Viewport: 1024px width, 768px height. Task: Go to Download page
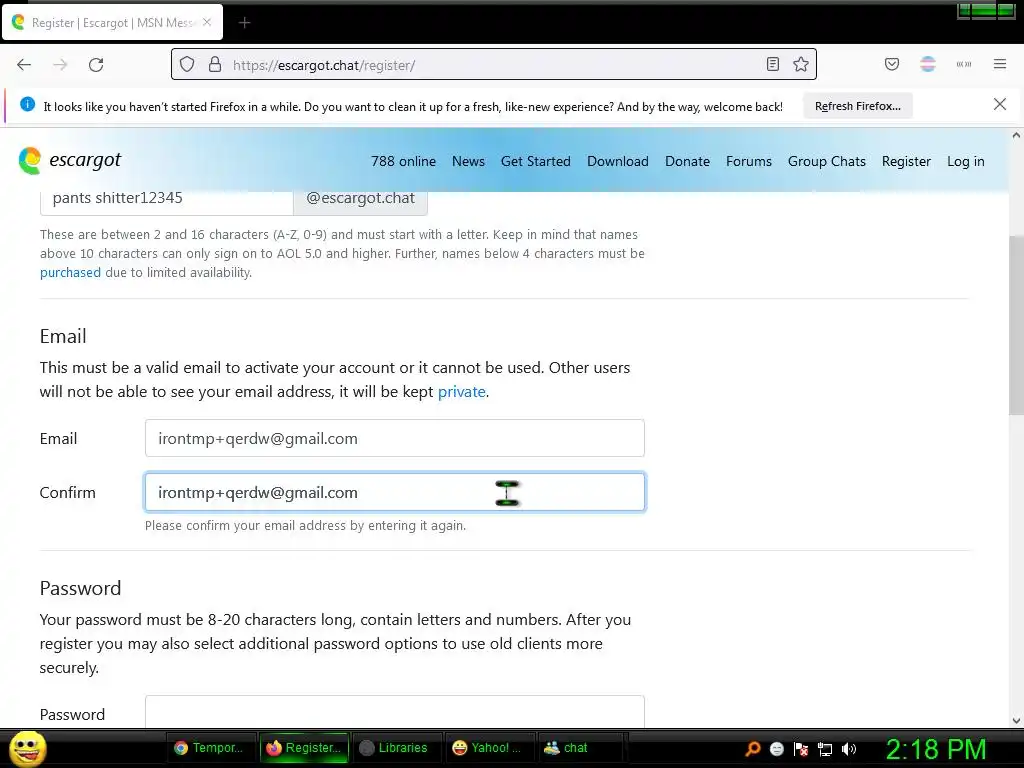pos(618,161)
